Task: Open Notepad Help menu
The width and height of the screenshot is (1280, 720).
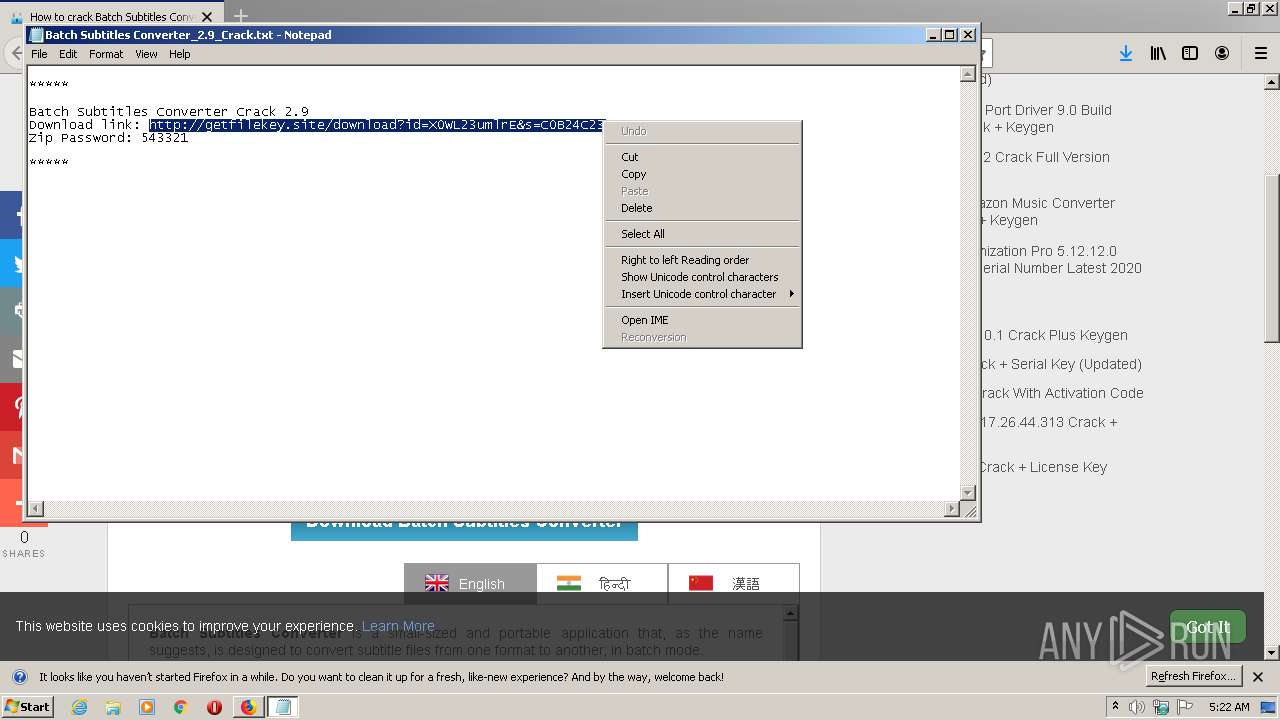Action: 179,54
